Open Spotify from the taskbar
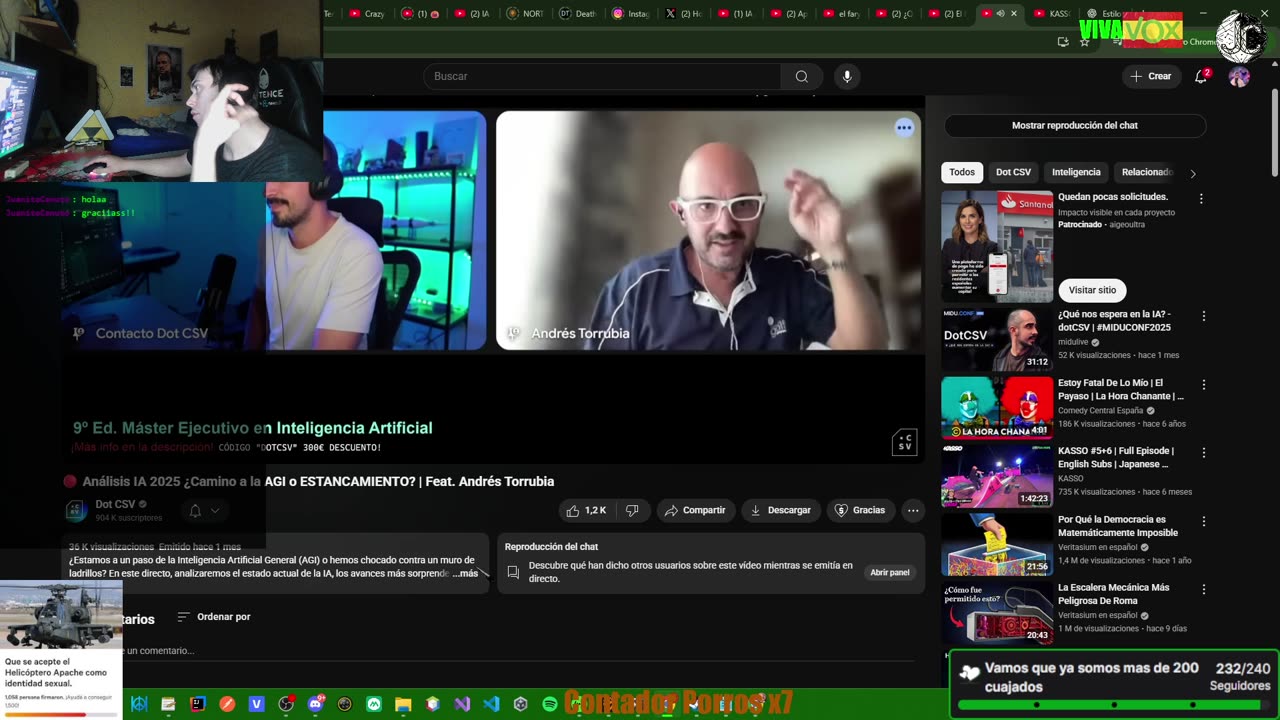The height and width of the screenshot is (720, 1280). coord(549,704)
